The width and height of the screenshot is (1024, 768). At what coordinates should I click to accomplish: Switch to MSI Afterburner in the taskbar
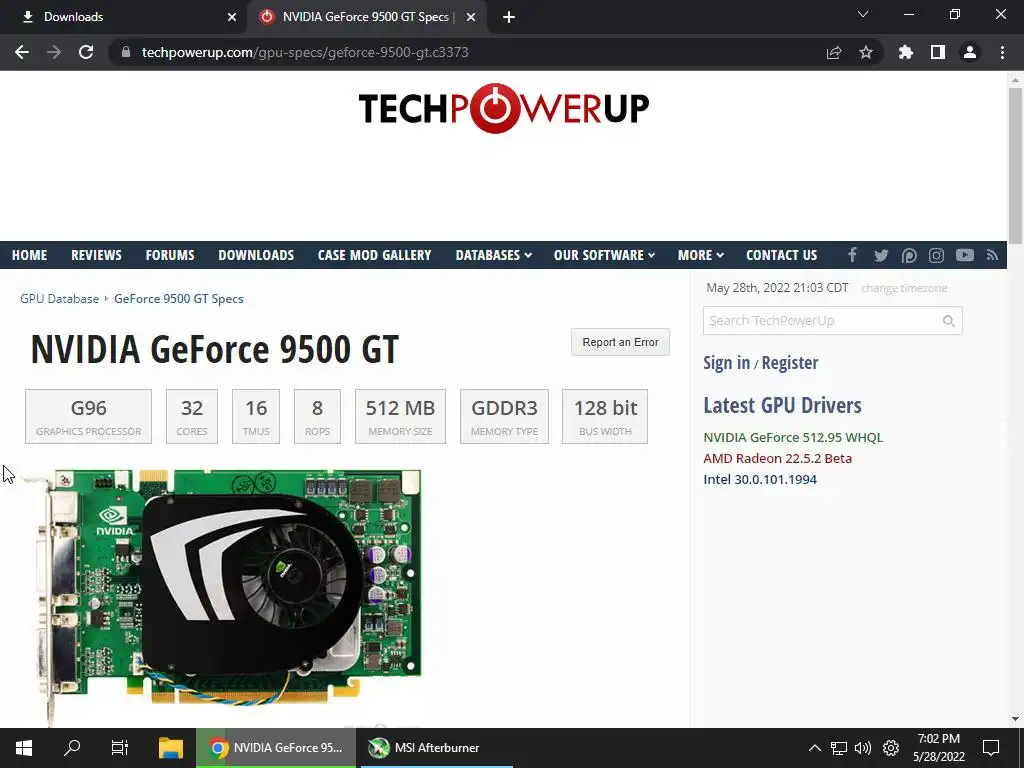(435, 748)
